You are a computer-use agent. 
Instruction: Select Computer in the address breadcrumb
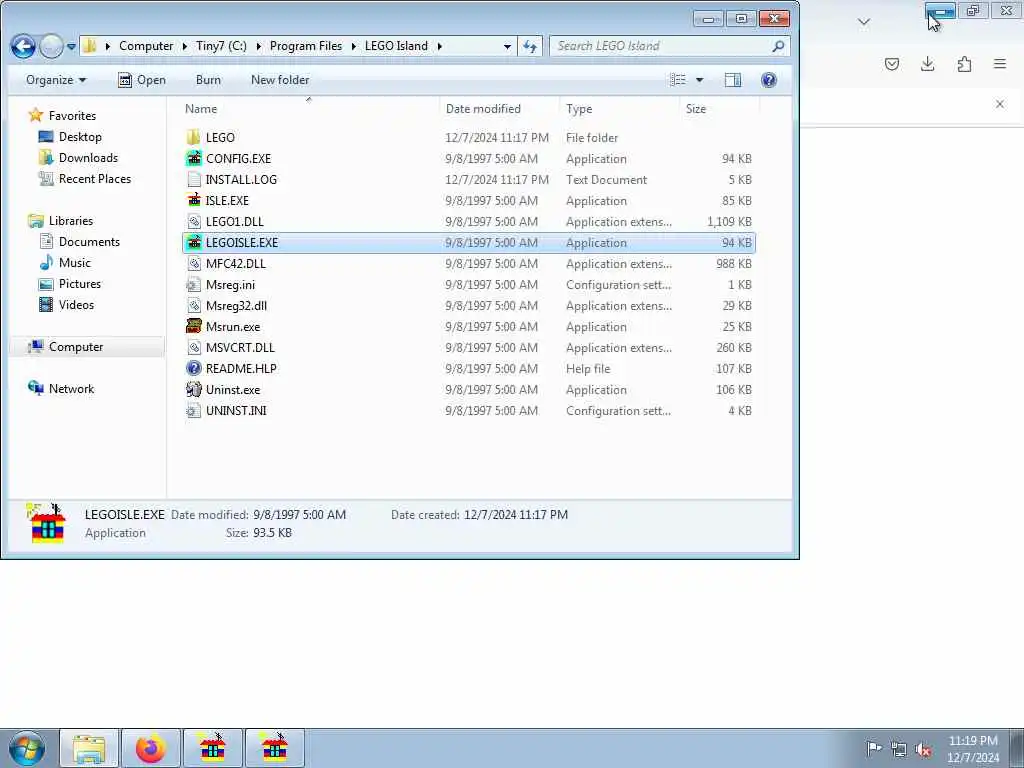[146, 46]
